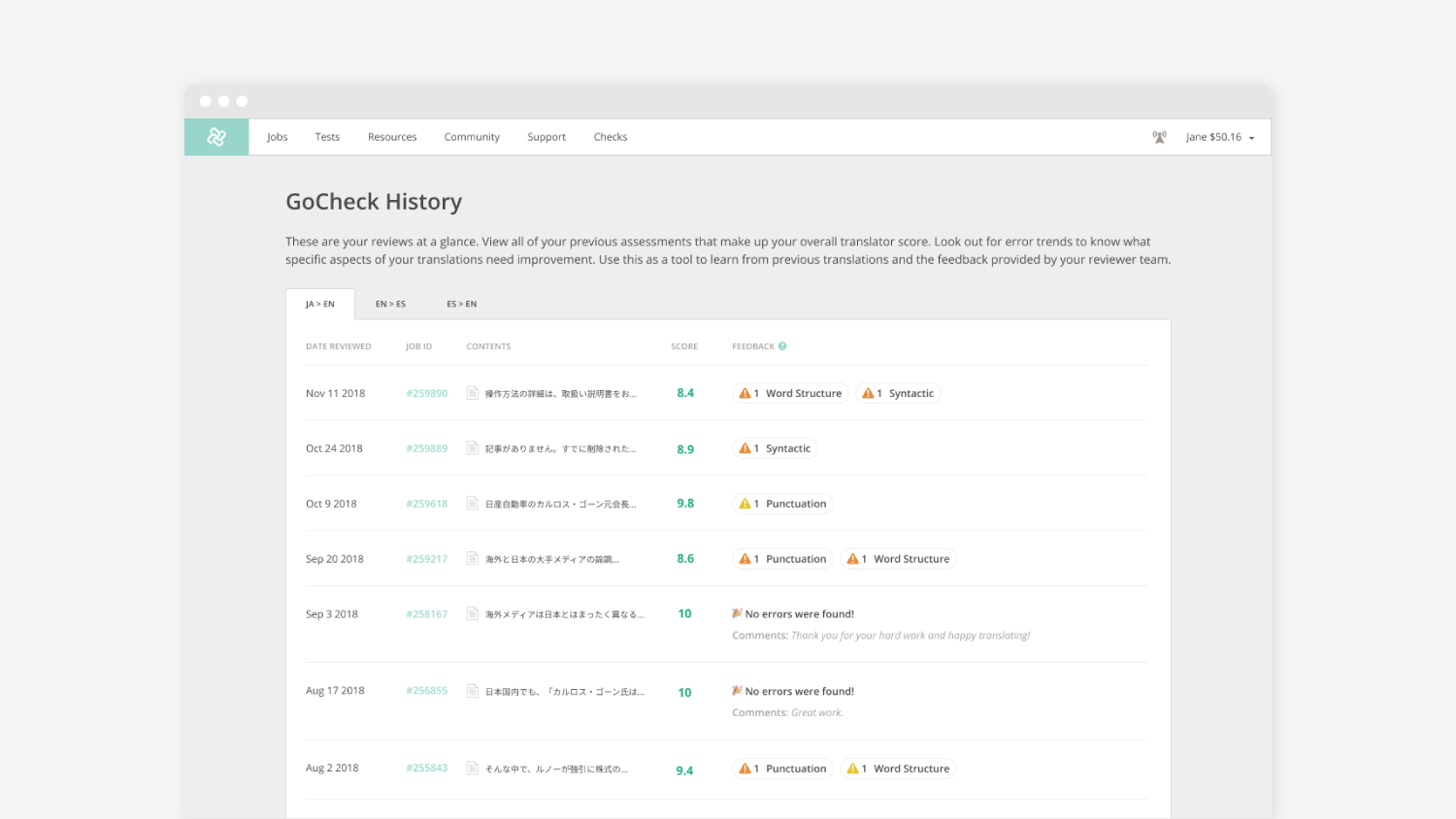Click score 9.8 for Oct 9 2018

pos(685,504)
